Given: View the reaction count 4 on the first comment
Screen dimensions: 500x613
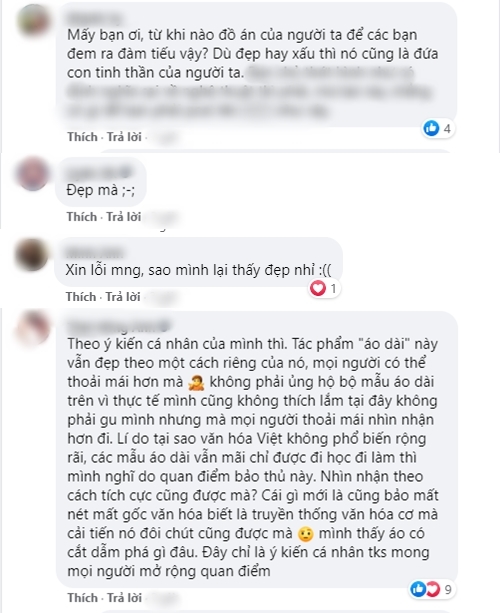Looking at the screenshot, I should click(447, 128).
